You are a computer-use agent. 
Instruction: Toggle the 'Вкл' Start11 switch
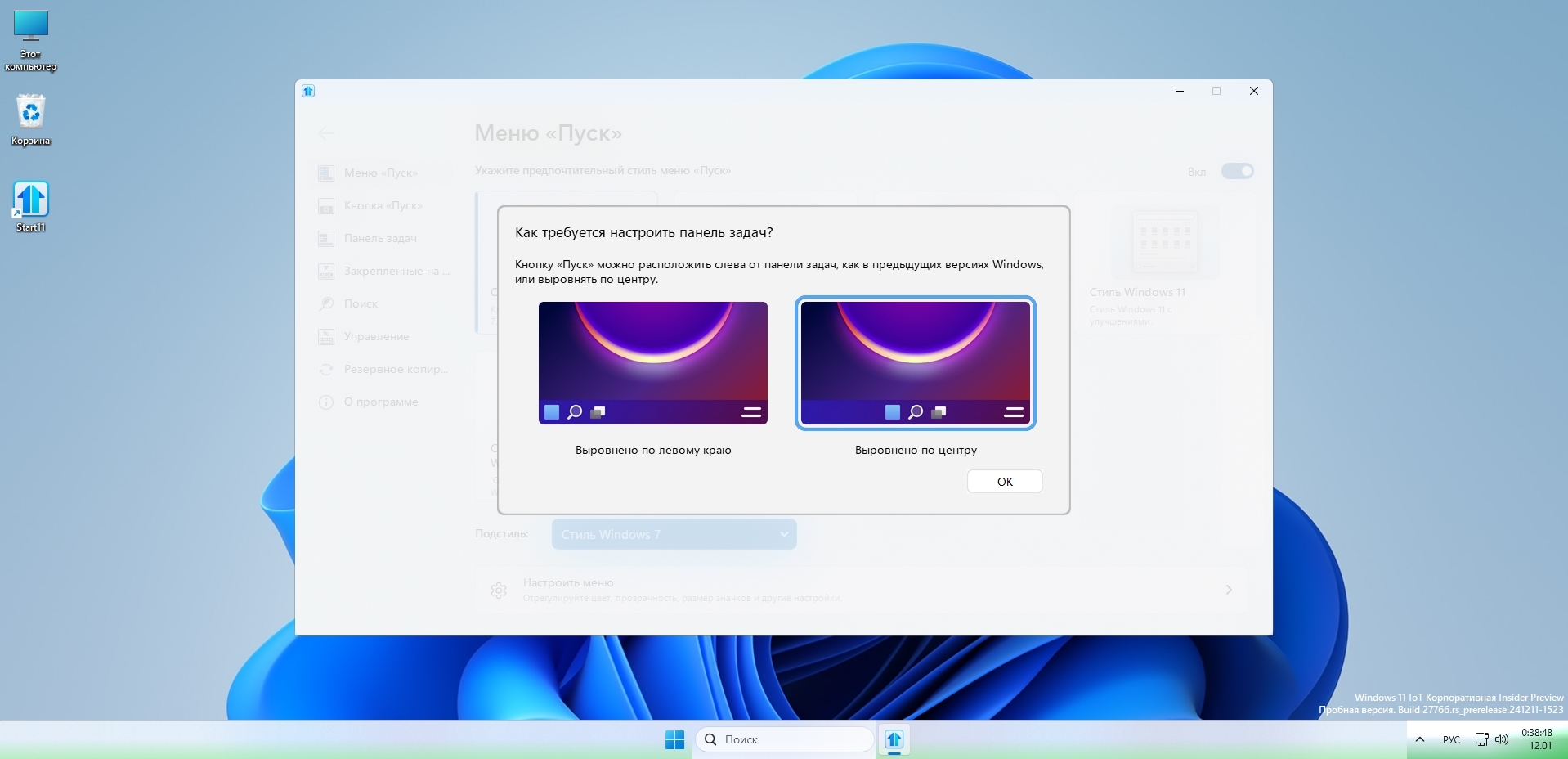(1237, 171)
